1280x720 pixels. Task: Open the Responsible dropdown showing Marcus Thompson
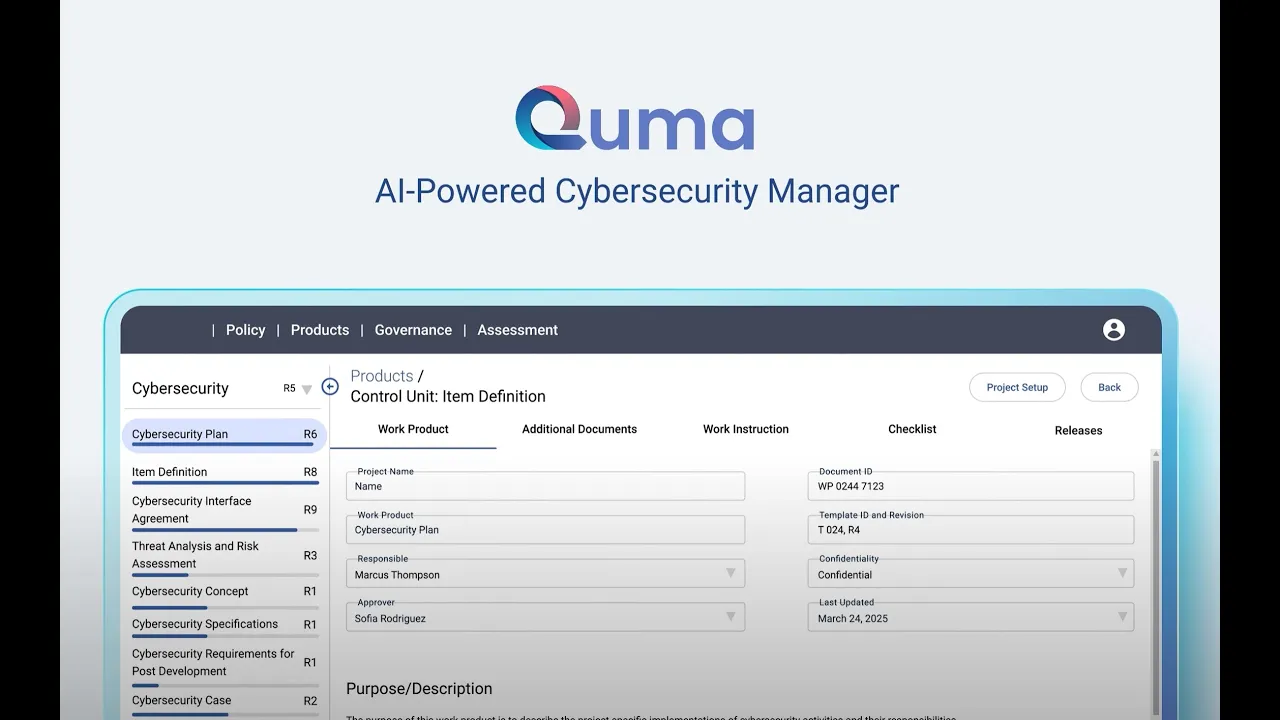click(545, 574)
